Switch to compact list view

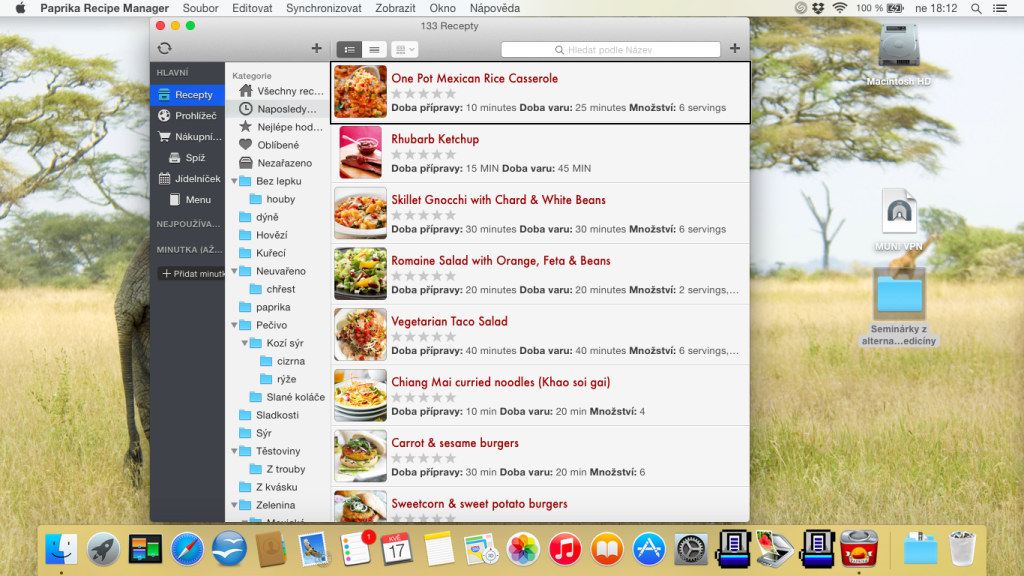pyautogui.click(x=374, y=50)
